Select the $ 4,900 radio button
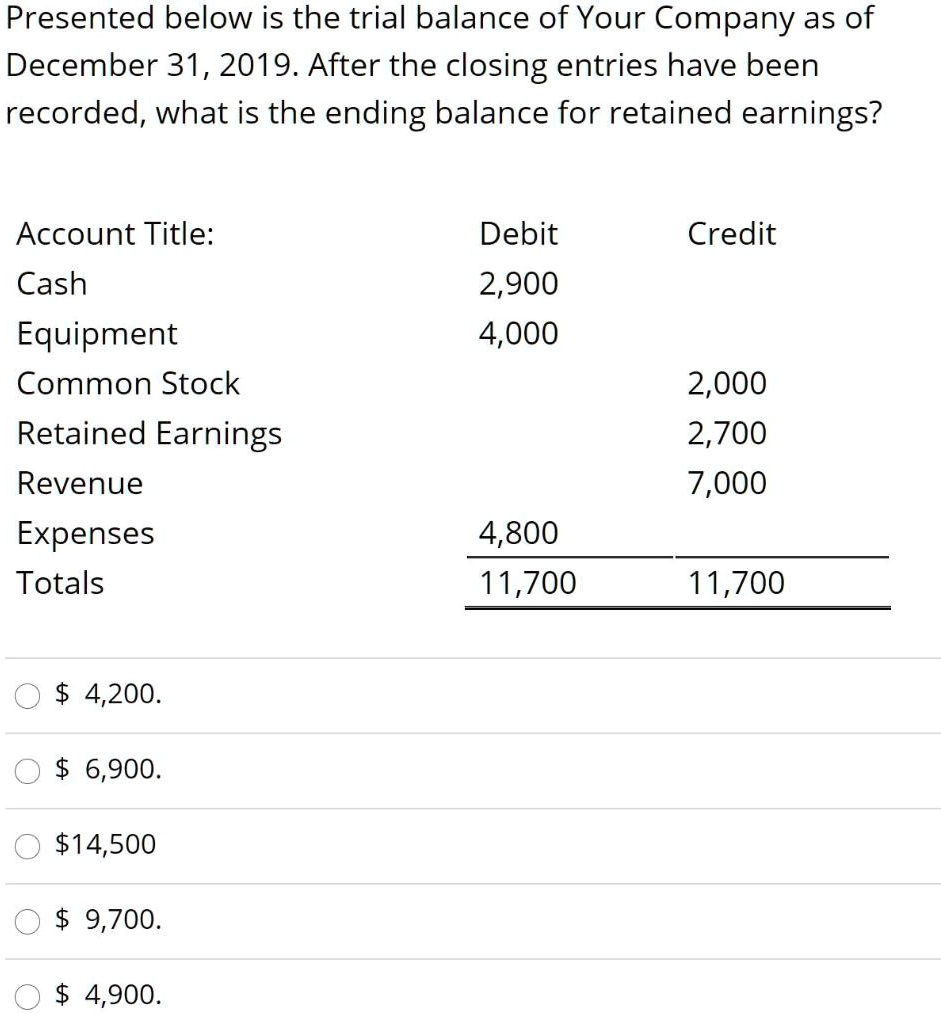This screenshot has width=941, height=1014. click(x=26, y=996)
